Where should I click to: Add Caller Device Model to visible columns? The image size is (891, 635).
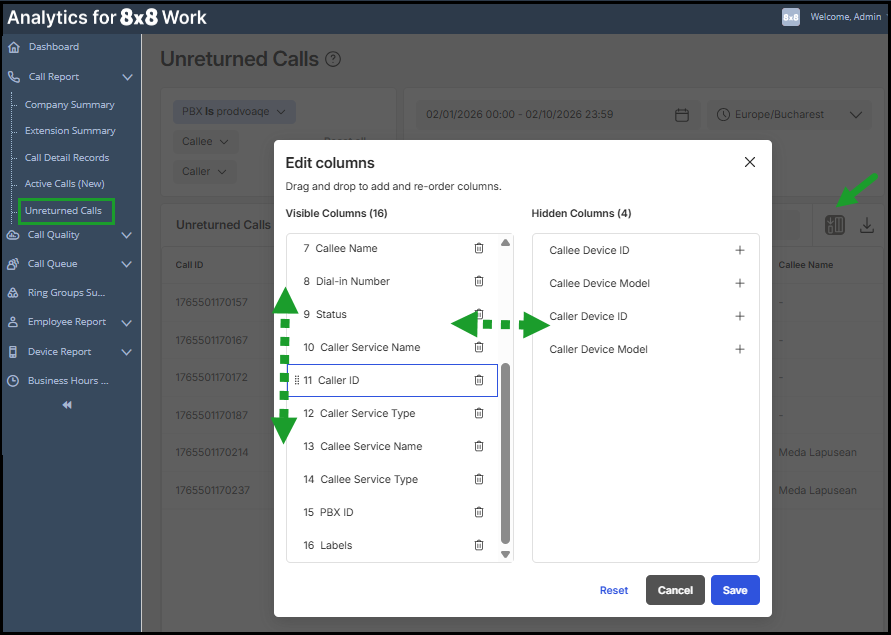[x=740, y=349]
